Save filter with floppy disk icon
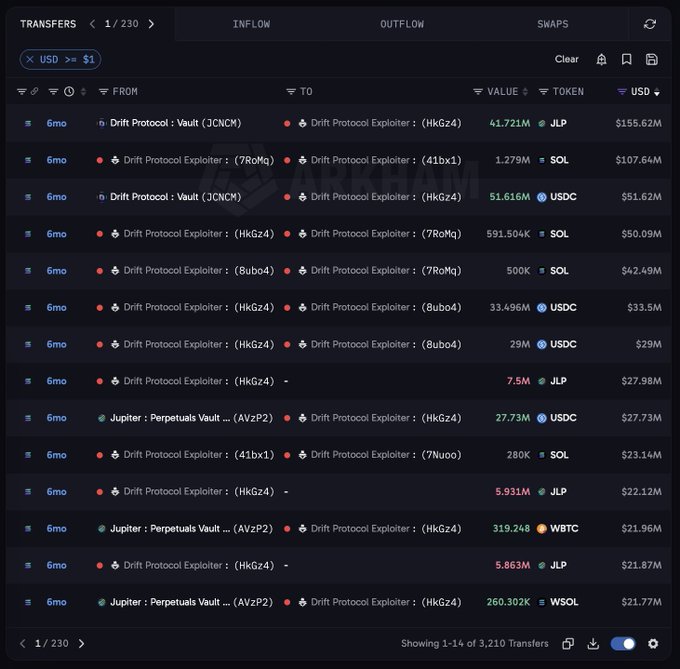Screen dimensions: 680x669 tap(651, 59)
